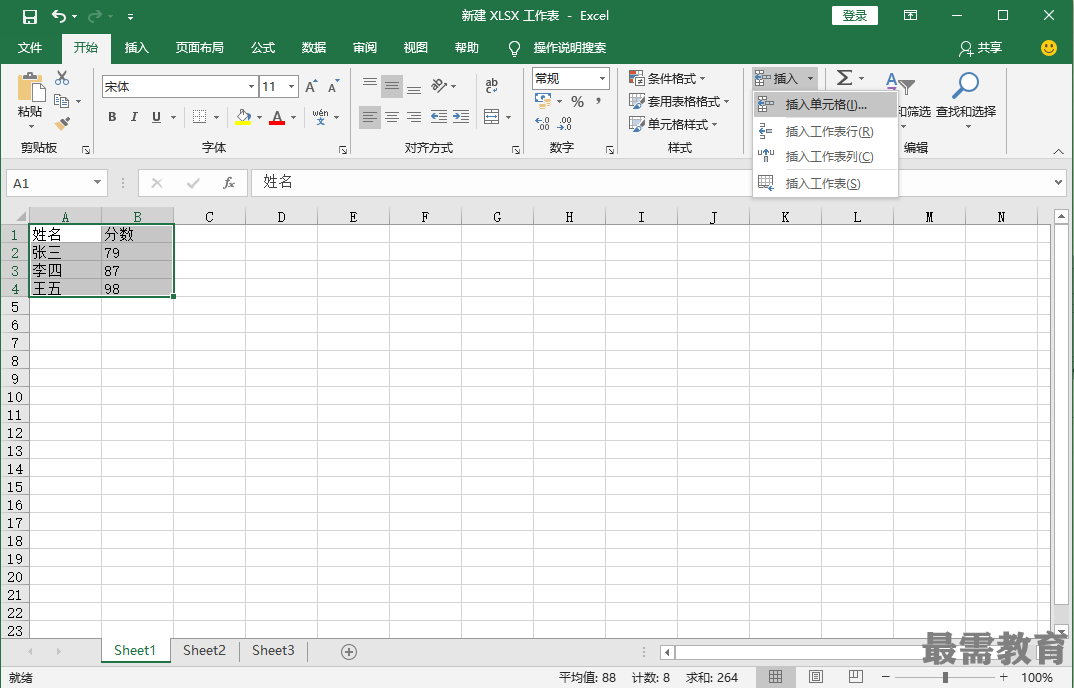Switch to the 视图 ribbon tab

click(416, 48)
